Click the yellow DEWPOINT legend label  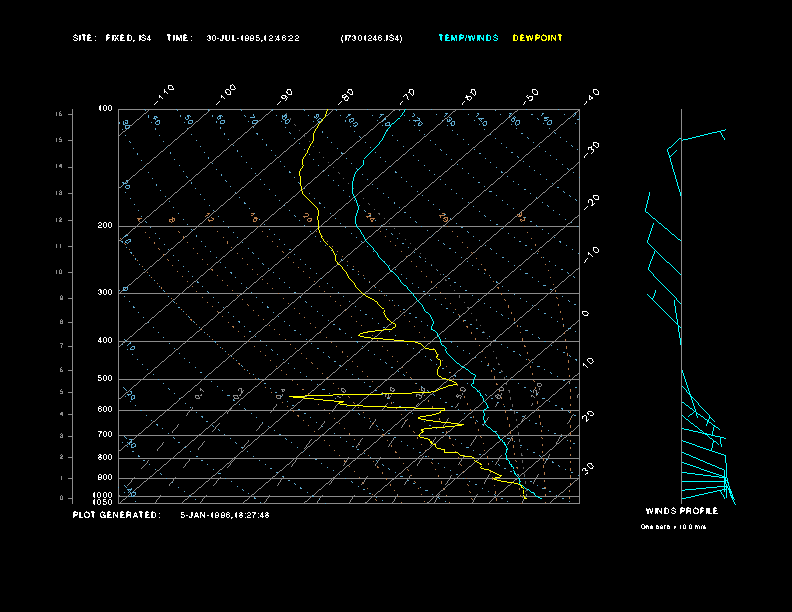pos(537,38)
